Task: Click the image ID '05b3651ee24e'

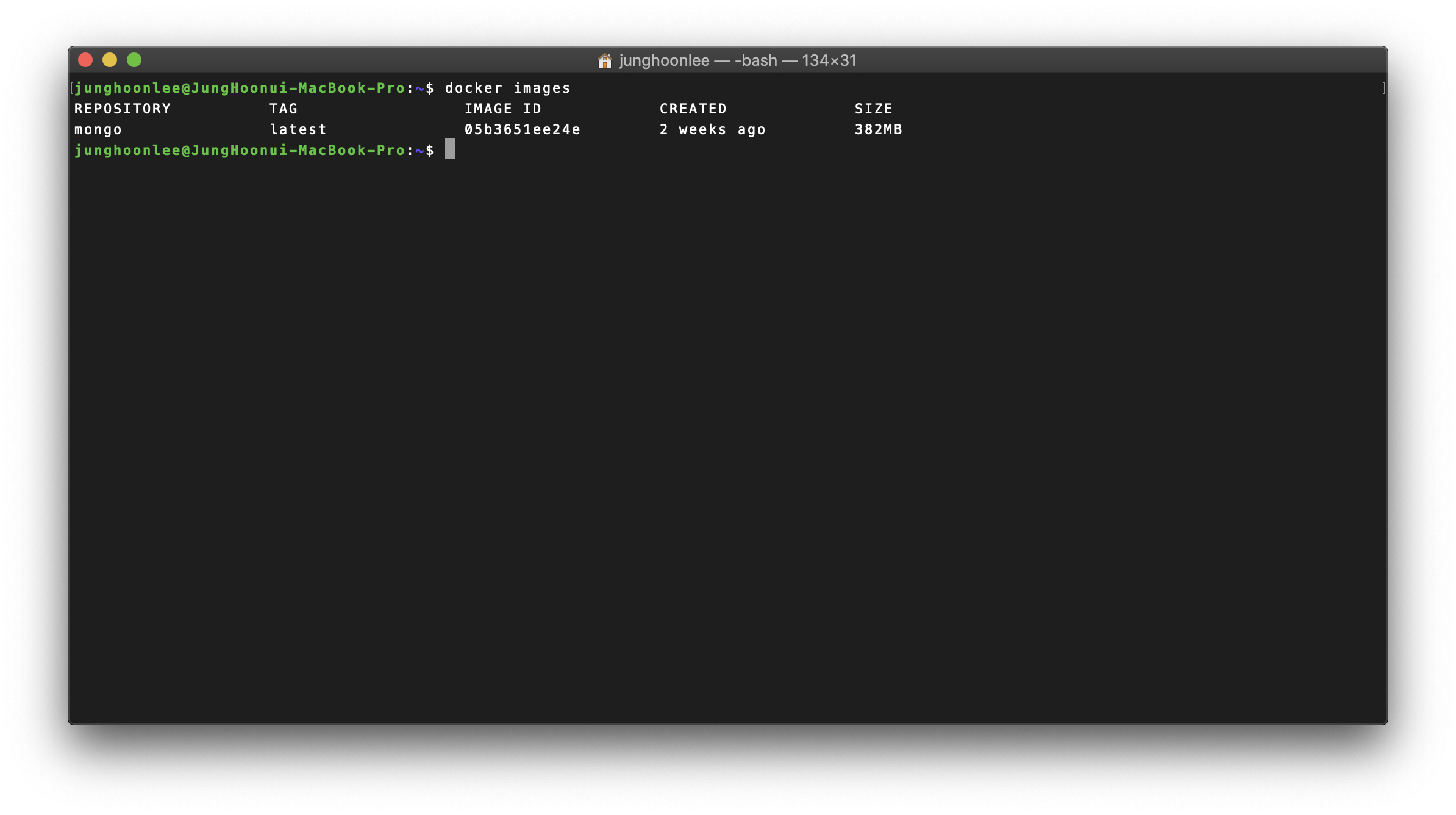Action: 523,129
